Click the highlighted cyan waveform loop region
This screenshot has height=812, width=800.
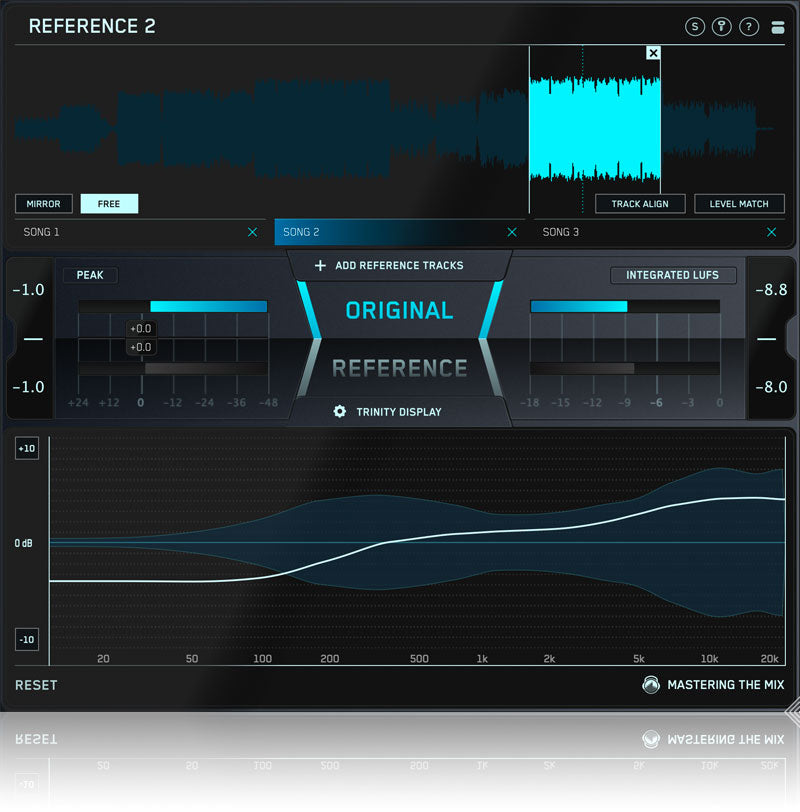tap(595, 128)
